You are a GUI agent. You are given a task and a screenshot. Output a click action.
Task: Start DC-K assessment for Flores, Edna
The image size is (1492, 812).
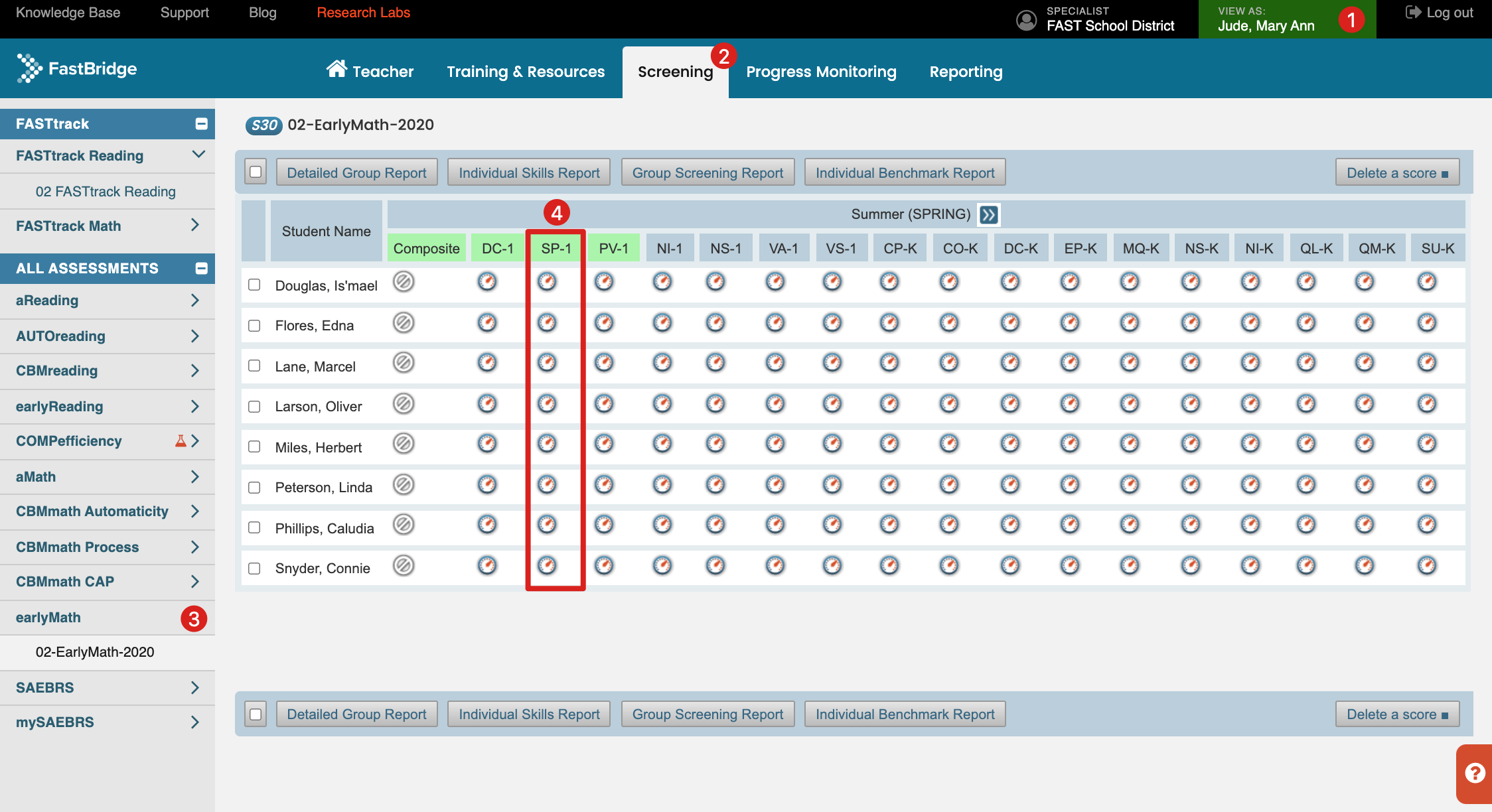[1010, 323]
